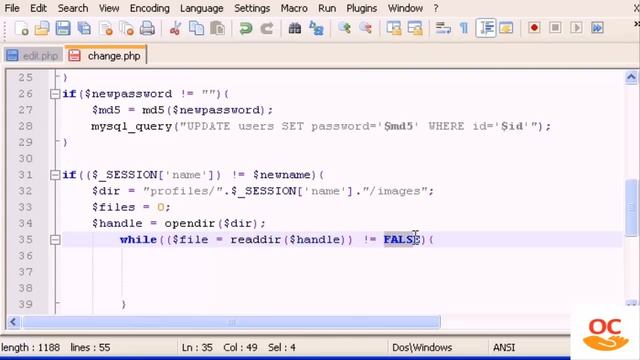
Task: Print the document with printer icon
Action: click(x=147, y=28)
